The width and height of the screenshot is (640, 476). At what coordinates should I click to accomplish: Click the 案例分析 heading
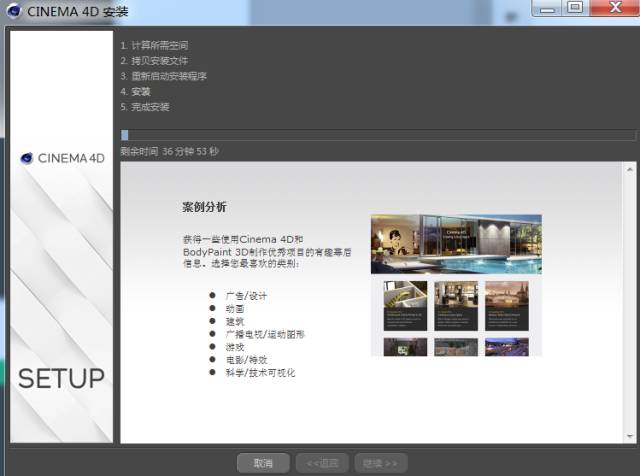point(204,207)
